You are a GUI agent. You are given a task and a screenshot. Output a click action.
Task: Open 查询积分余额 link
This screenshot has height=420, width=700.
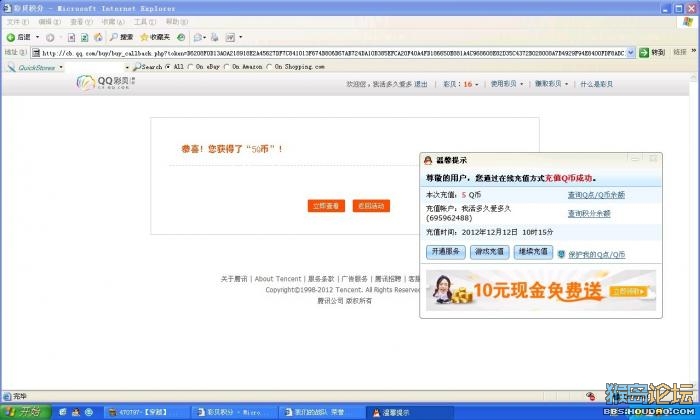(589, 213)
